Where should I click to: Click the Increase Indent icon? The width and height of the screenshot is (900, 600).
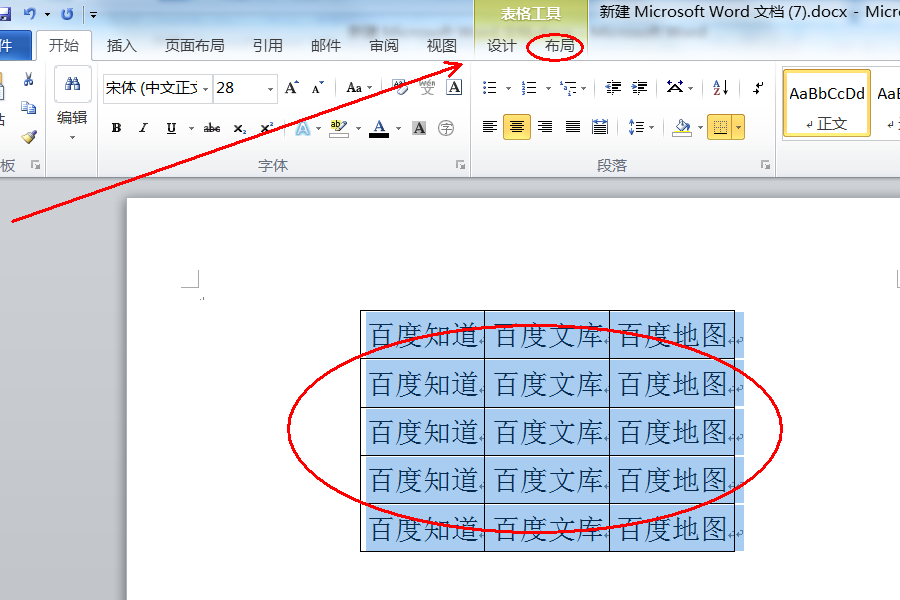pos(639,87)
